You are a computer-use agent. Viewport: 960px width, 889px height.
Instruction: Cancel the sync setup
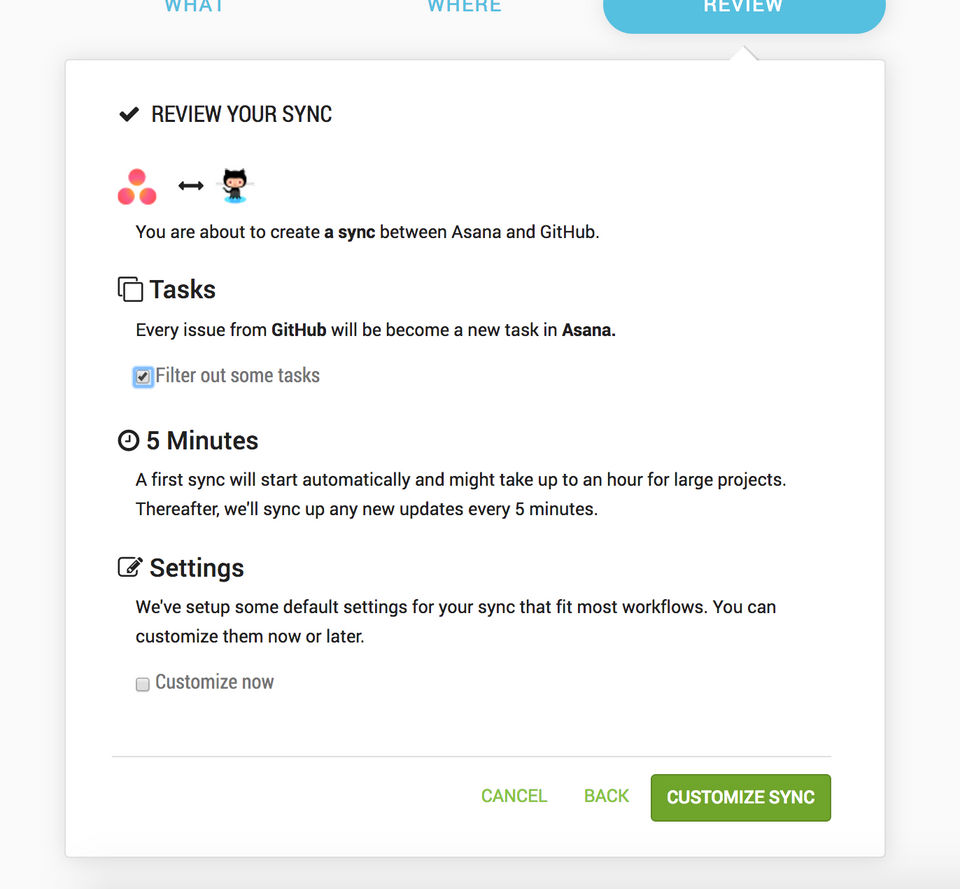point(514,796)
